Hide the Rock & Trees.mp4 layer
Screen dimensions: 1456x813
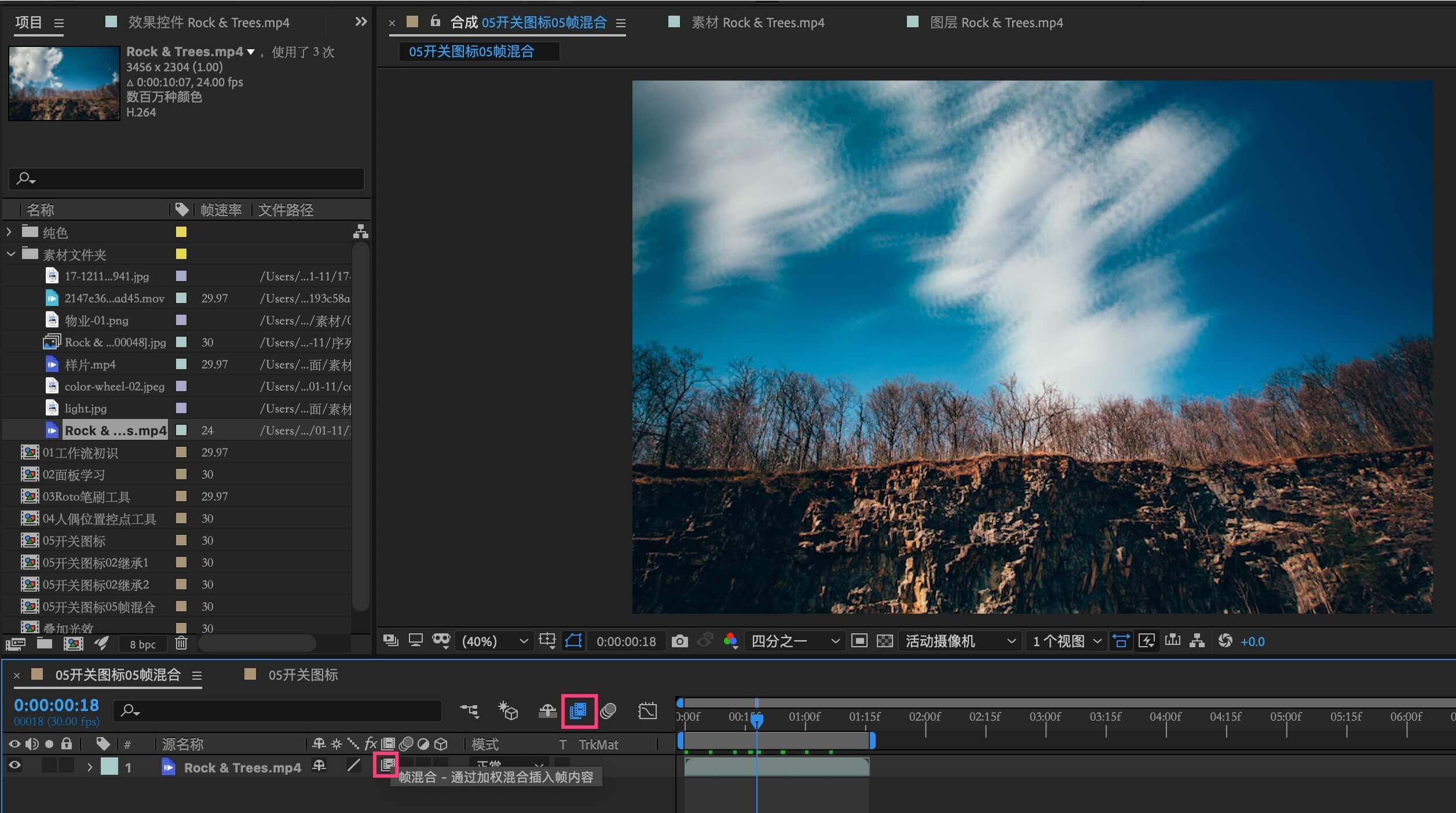[14, 765]
